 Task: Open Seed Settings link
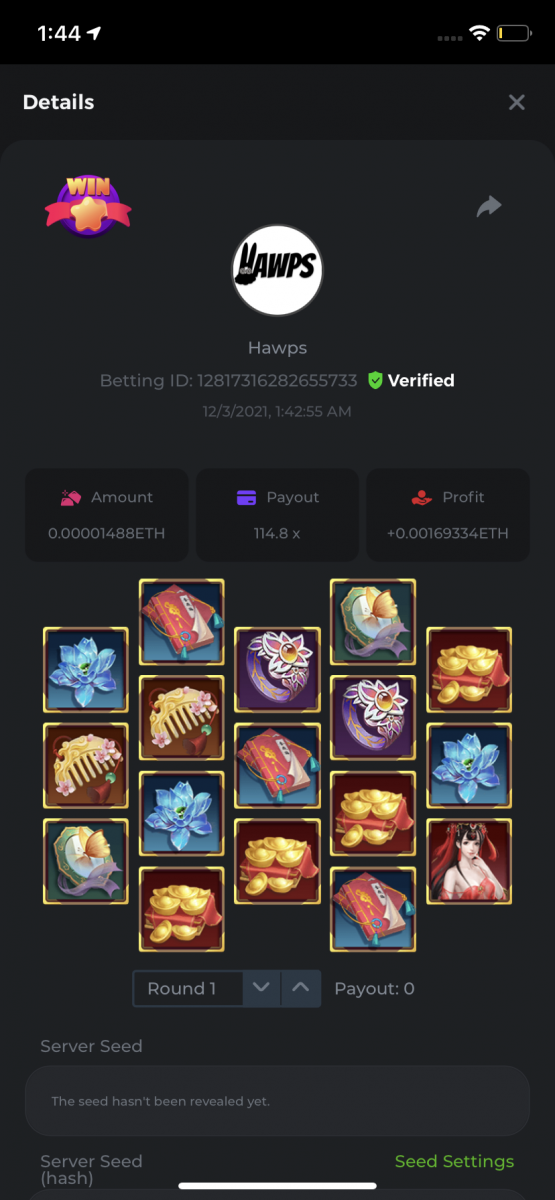pyautogui.click(x=454, y=1161)
